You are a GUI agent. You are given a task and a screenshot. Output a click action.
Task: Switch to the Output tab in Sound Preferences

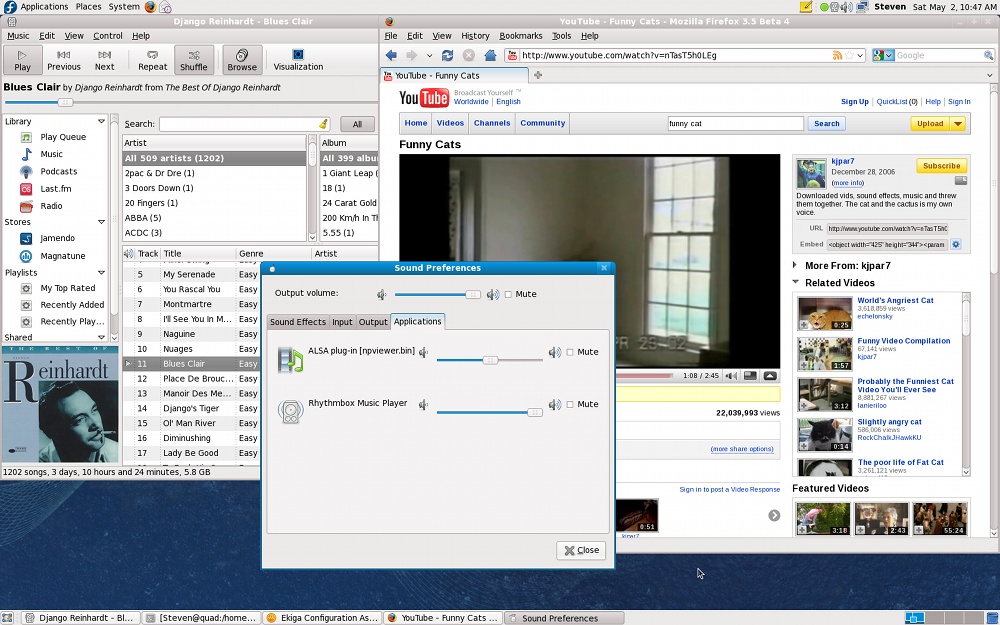coord(373,322)
